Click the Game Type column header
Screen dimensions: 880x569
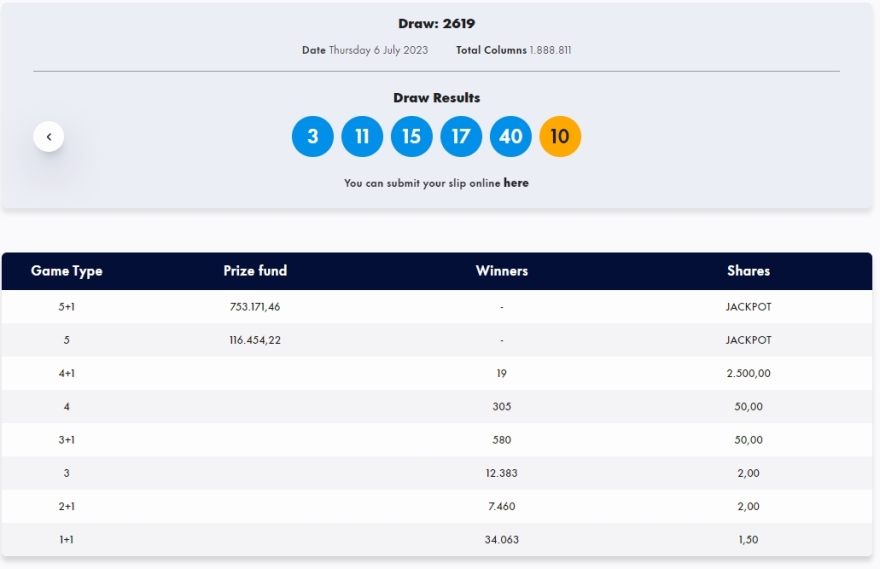[x=67, y=271]
